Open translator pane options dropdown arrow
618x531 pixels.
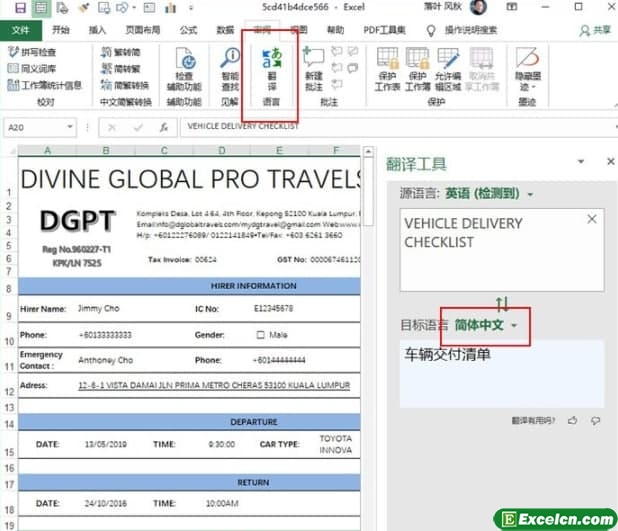point(581,161)
